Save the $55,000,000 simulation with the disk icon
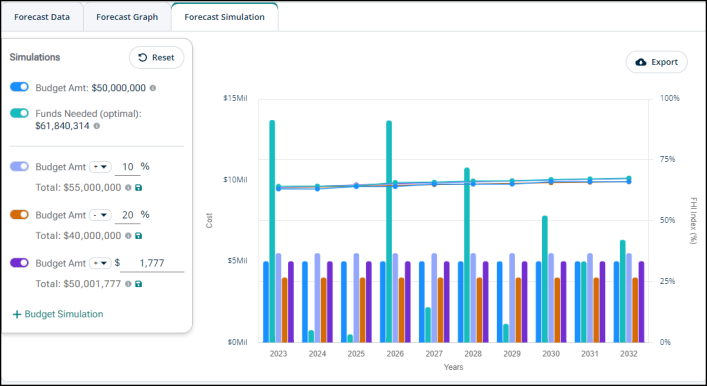 point(138,188)
